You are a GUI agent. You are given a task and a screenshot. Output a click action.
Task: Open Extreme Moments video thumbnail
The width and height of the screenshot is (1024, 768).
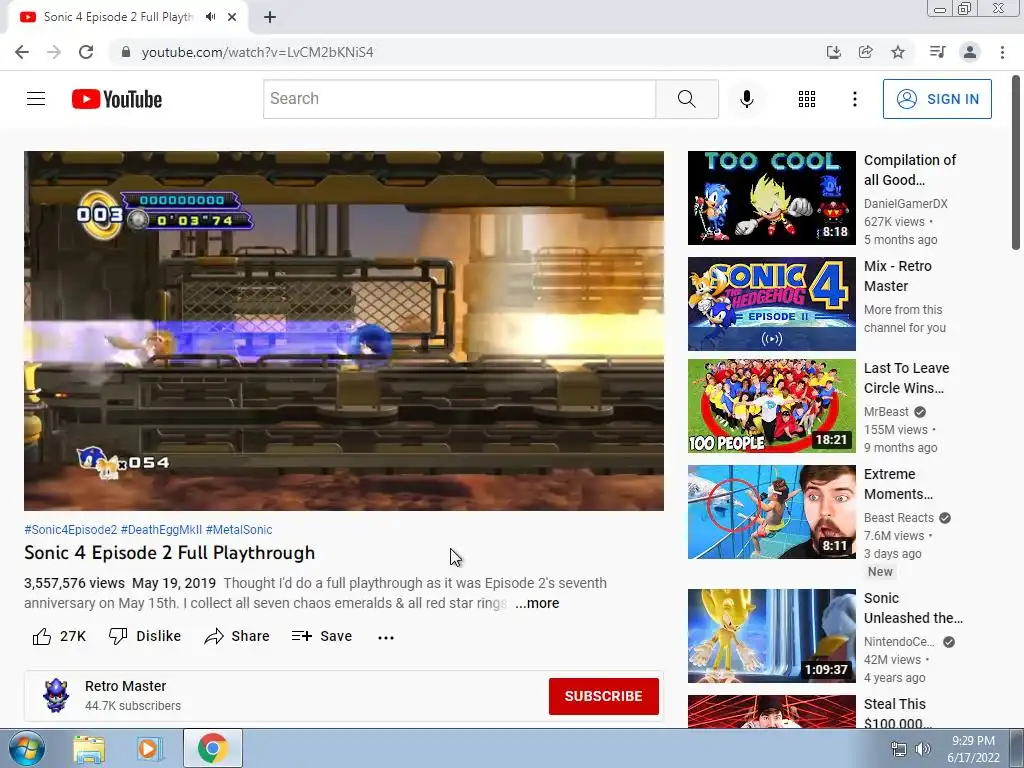[771, 512]
